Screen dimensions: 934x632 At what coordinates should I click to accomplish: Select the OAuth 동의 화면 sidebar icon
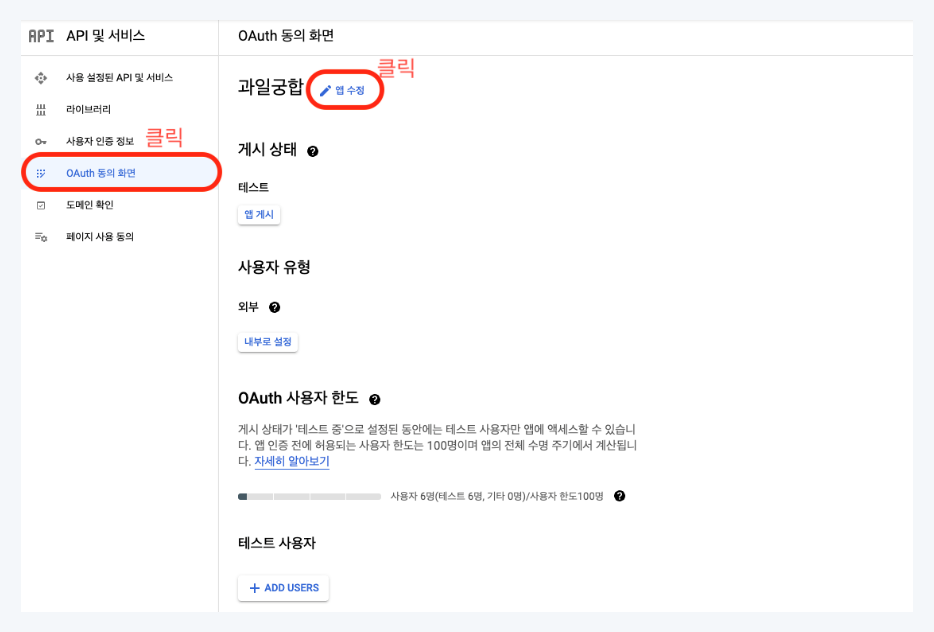pos(40,172)
